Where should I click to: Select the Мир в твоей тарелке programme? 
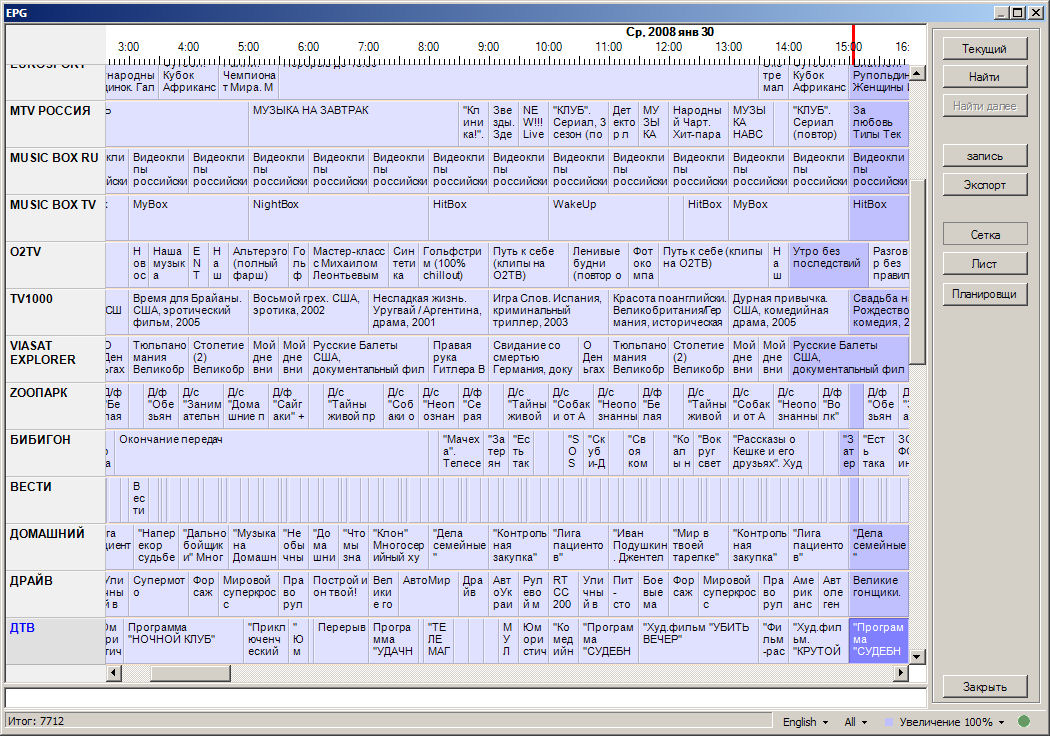(x=698, y=546)
